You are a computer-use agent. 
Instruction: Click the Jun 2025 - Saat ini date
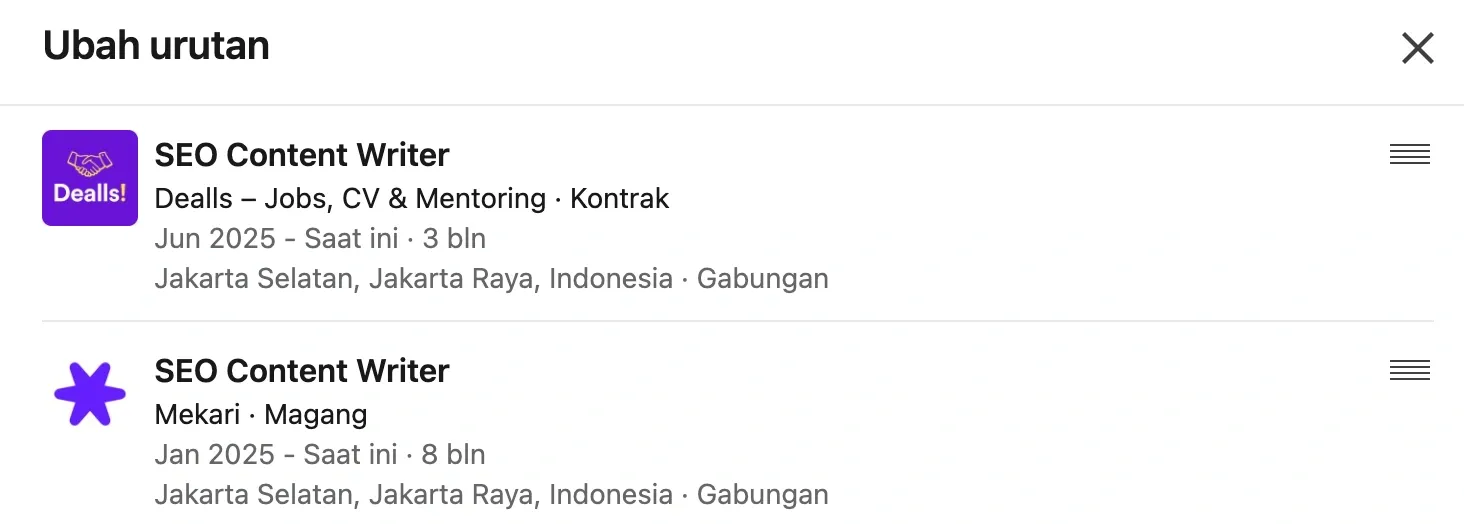click(276, 239)
